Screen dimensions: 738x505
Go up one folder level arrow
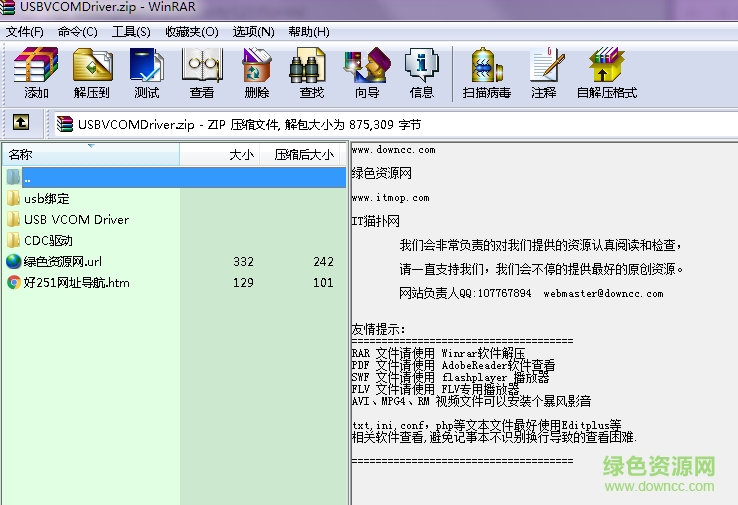(x=21, y=122)
